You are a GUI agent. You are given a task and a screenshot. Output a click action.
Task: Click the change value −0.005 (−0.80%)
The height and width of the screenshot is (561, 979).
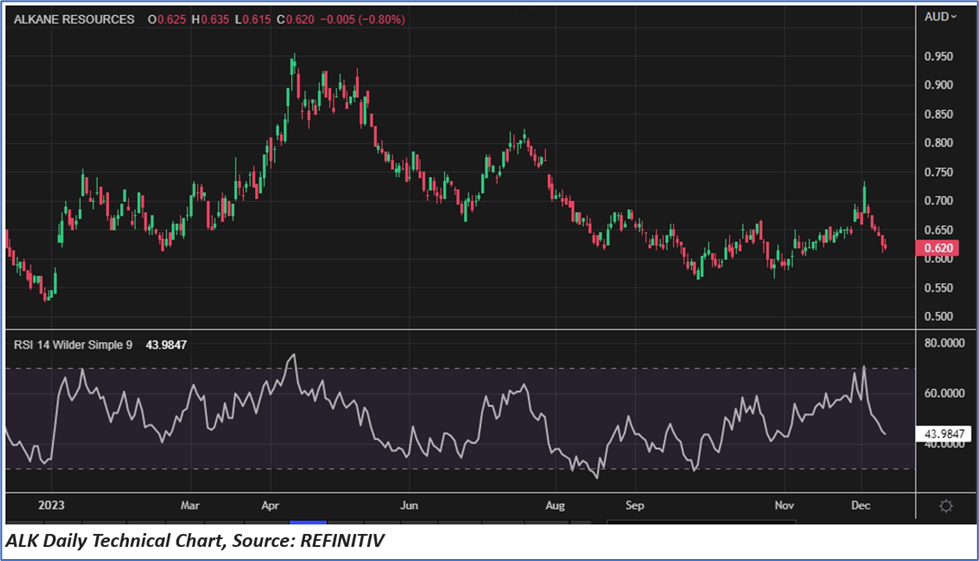click(x=362, y=19)
